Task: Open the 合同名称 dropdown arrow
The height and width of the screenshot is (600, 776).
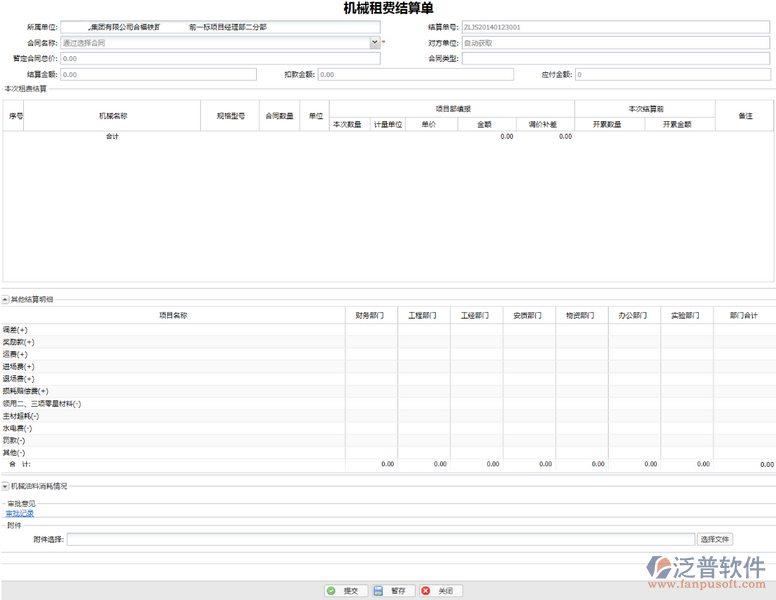Action: coord(375,43)
